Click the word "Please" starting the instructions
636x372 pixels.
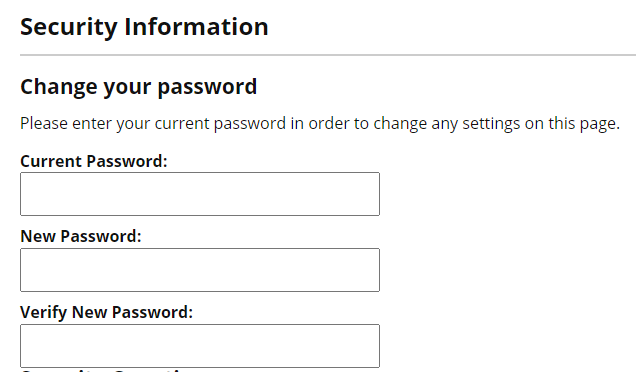(x=44, y=123)
